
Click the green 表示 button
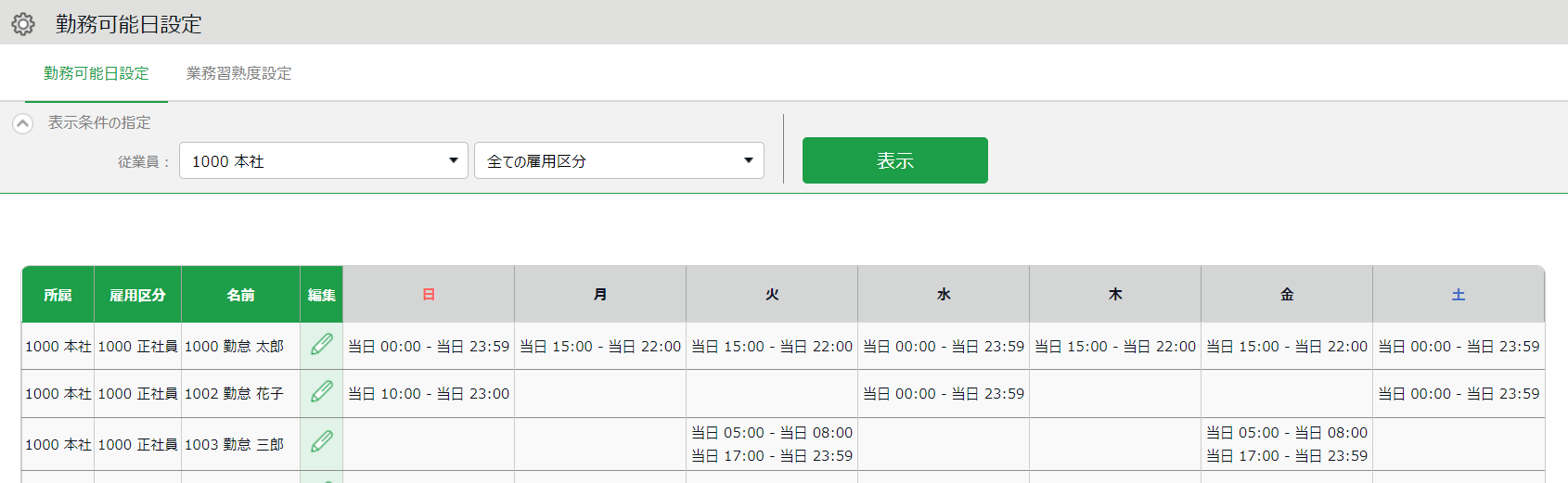(895, 160)
